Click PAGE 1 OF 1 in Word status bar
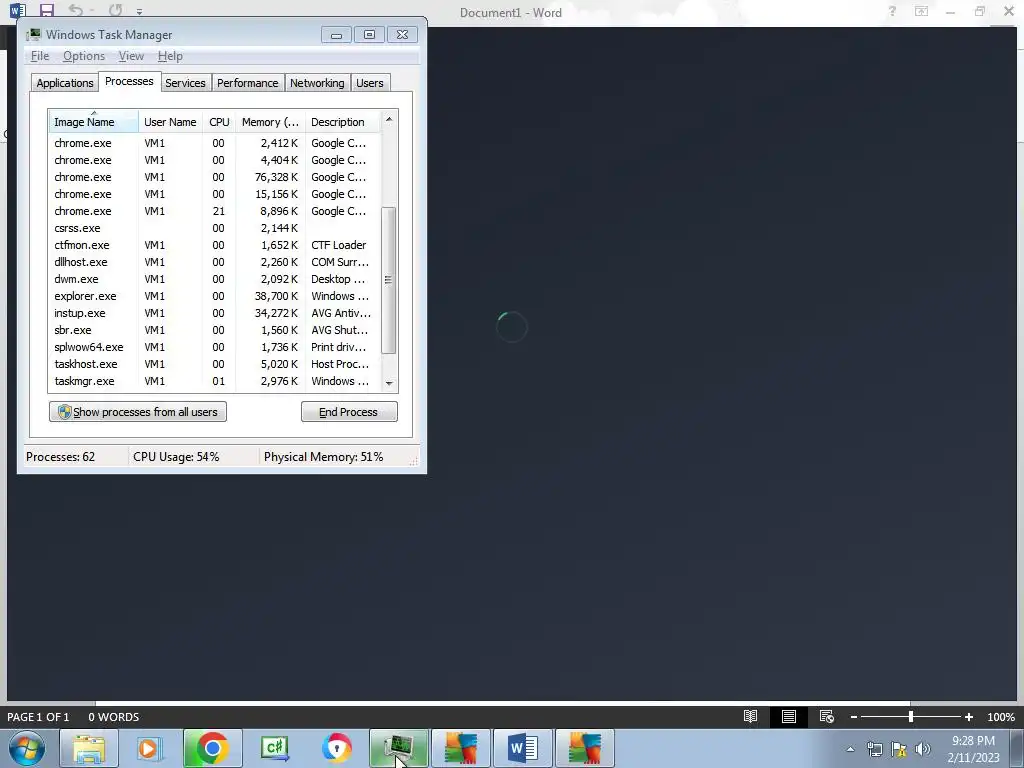Screen dimensions: 1024x768 coord(38,717)
